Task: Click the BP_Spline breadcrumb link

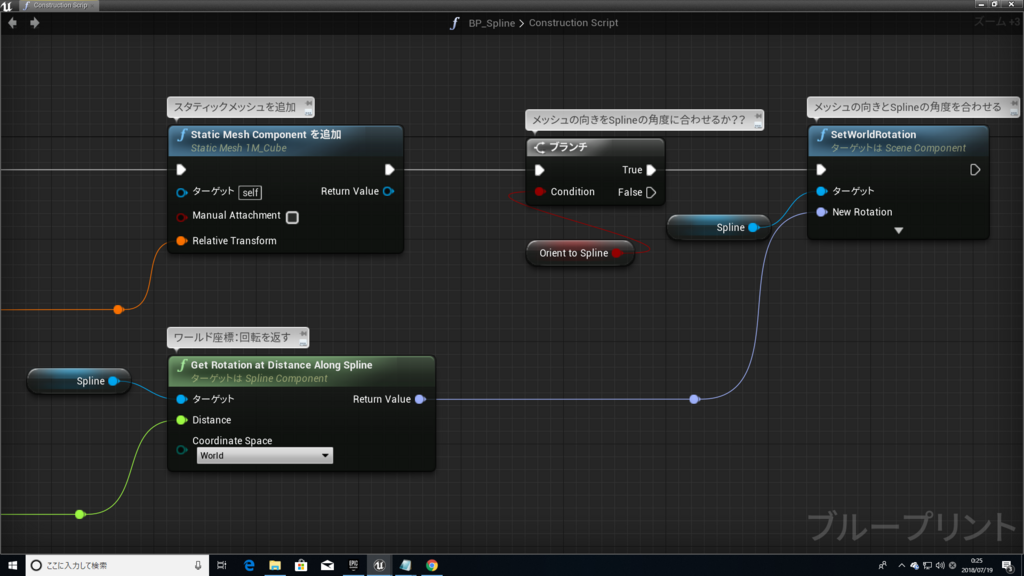Action: (491, 23)
